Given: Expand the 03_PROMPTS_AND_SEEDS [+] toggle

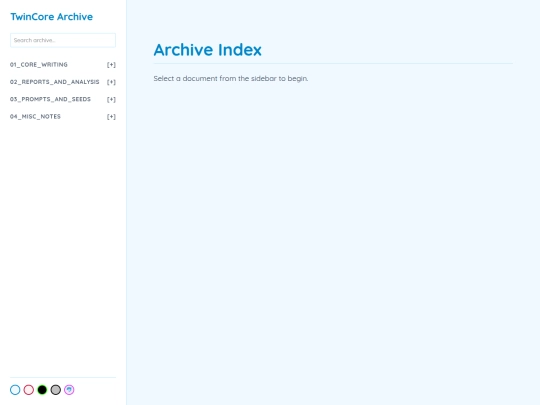Looking at the screenshot, I should tap(111, 100).
